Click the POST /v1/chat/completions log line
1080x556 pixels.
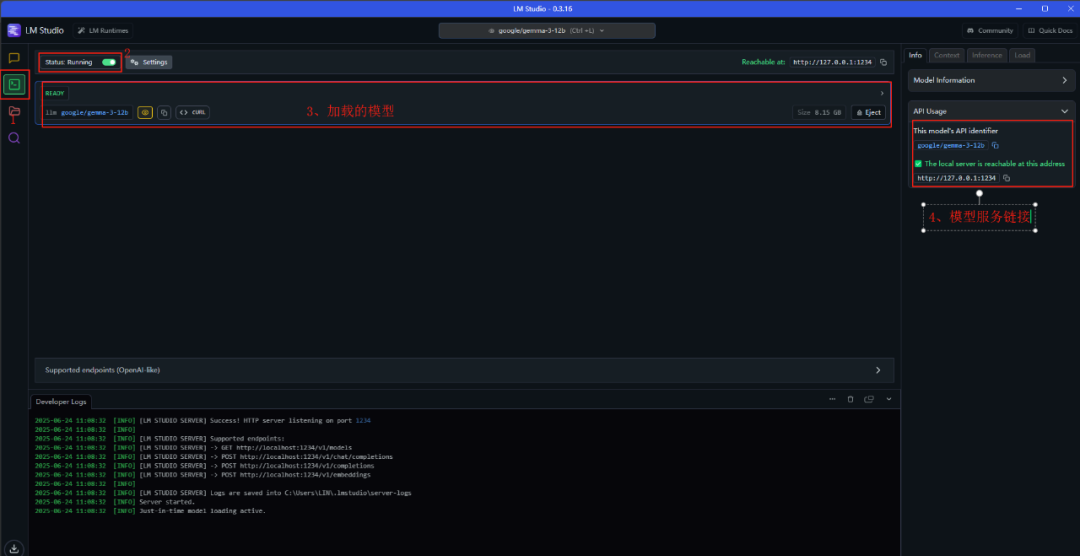214,456
